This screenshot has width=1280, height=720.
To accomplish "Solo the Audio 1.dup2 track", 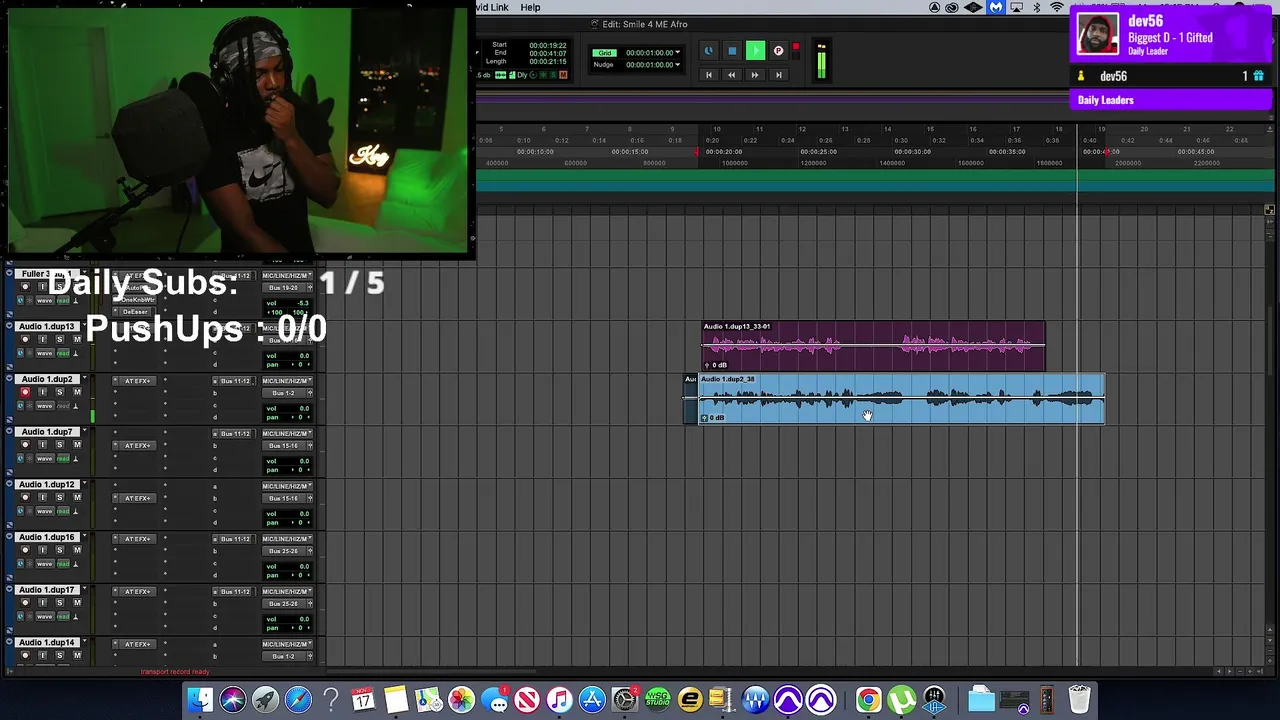I will pyautogui.click(x=59, y=392).
